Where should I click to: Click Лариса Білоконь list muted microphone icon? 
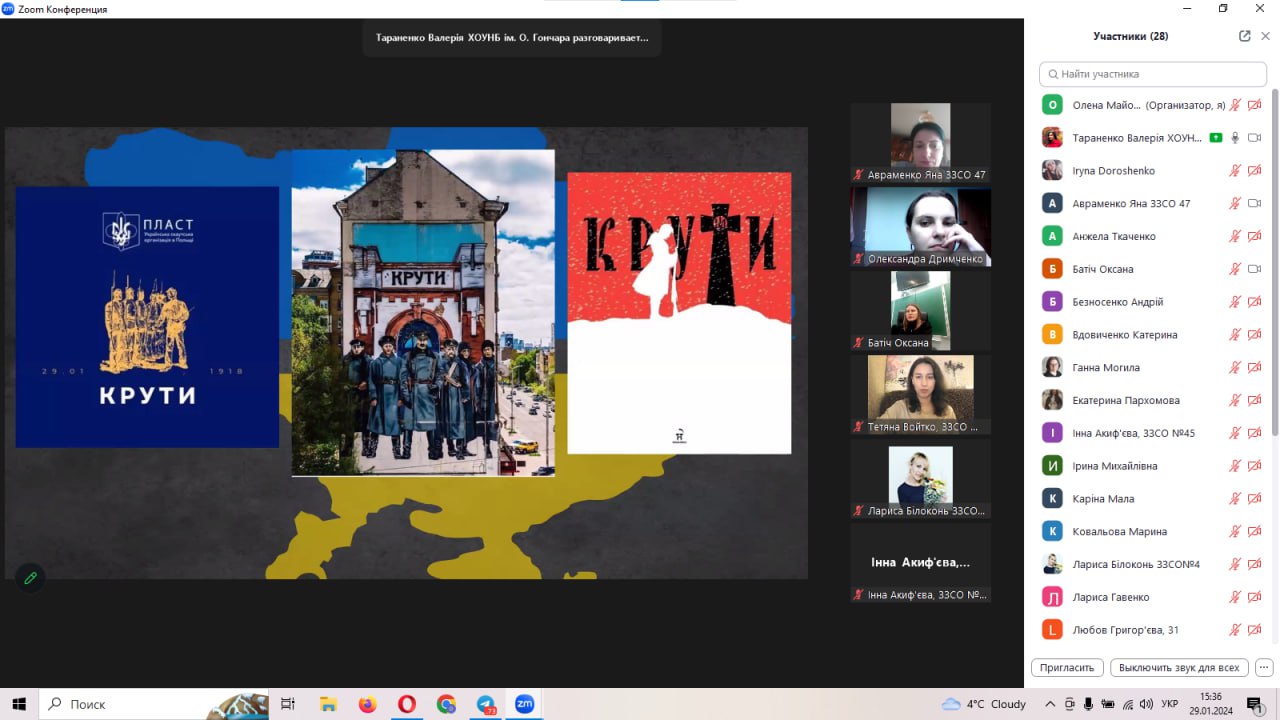(1235, 564)
